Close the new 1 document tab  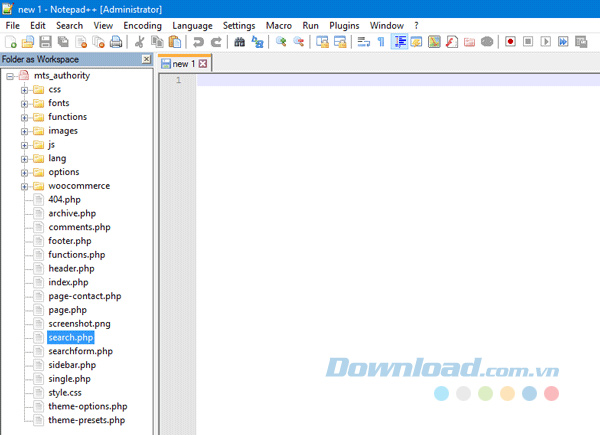pyautogui.click(x=204, y=64)
